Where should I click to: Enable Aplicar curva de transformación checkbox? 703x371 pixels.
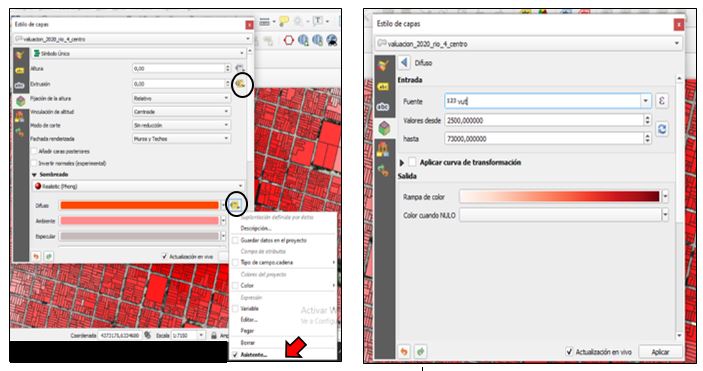pyautogui.click(x=412, y=162)
